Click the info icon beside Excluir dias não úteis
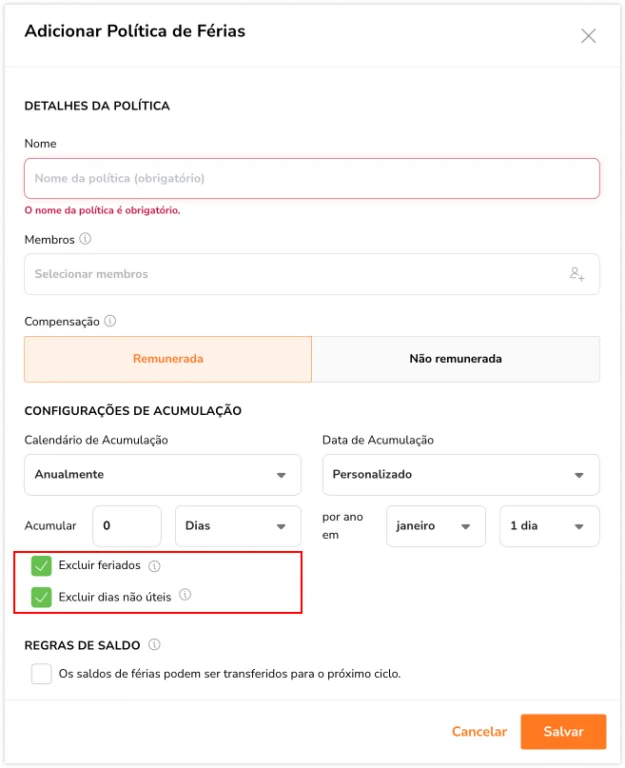 coord(185,595)
